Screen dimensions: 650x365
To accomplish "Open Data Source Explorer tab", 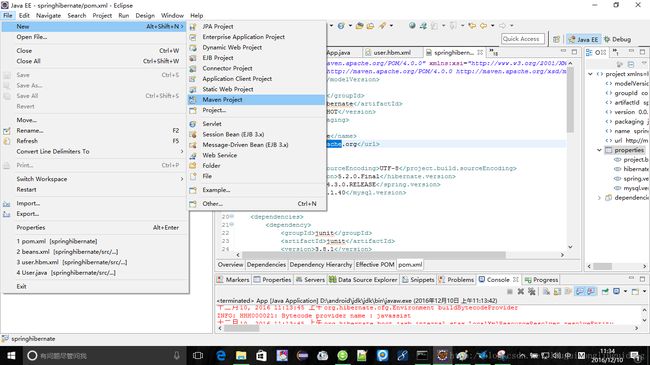I will pos(363,280).
